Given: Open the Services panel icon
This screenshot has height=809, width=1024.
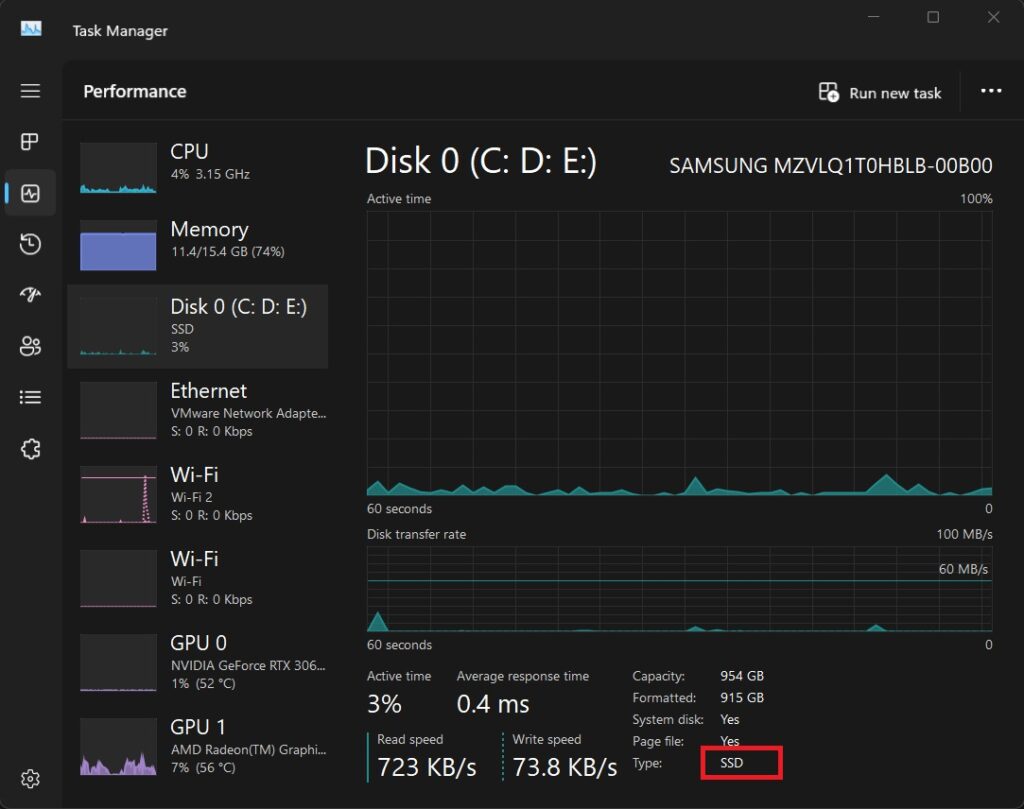Looking at the screenshot, I should [30, 448].
